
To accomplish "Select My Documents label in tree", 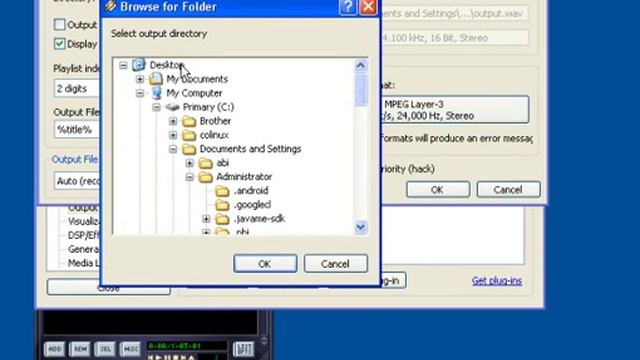I will pyautogui.click(x=197, y=79).
